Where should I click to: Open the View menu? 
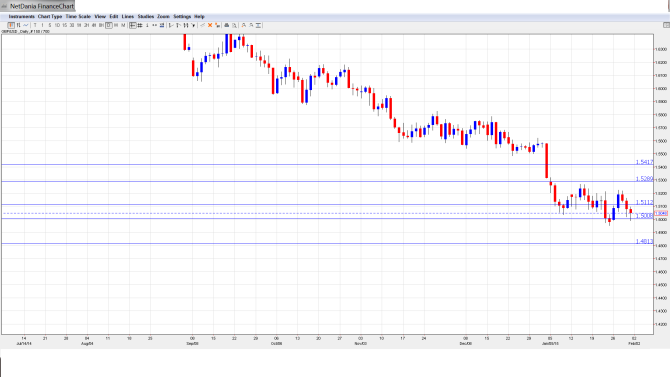tap(100, 16)
